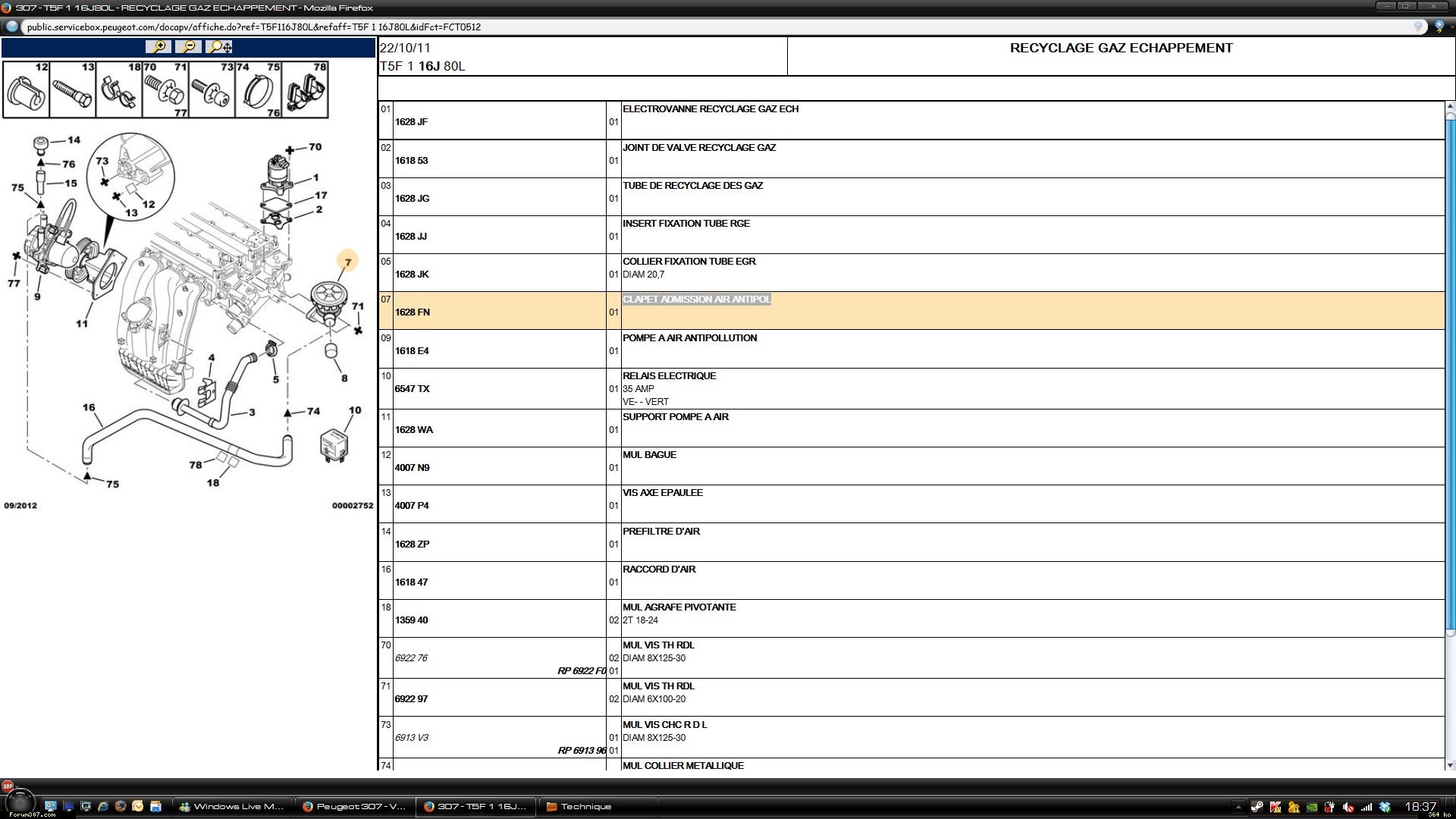The width and height of the screenshot is (1456, 819).
Task: Switch to Peugeot 307 Firefox taskbar window
Action: coord(354,807)
